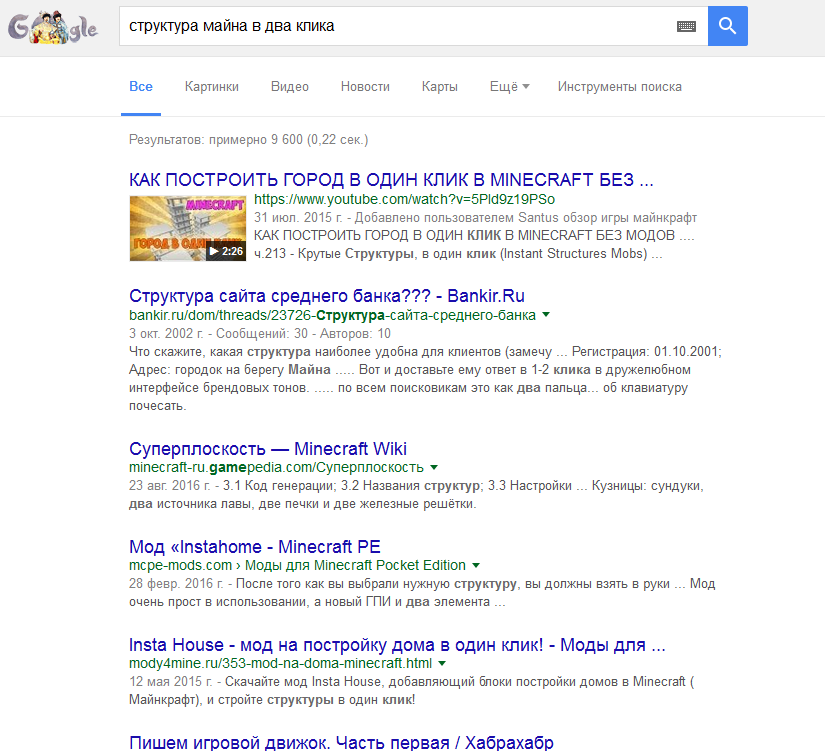Click the minecraft-ru.gamepedia.com URL text
The height and width of the screenshot is (751, 825).
pos(276,467)
